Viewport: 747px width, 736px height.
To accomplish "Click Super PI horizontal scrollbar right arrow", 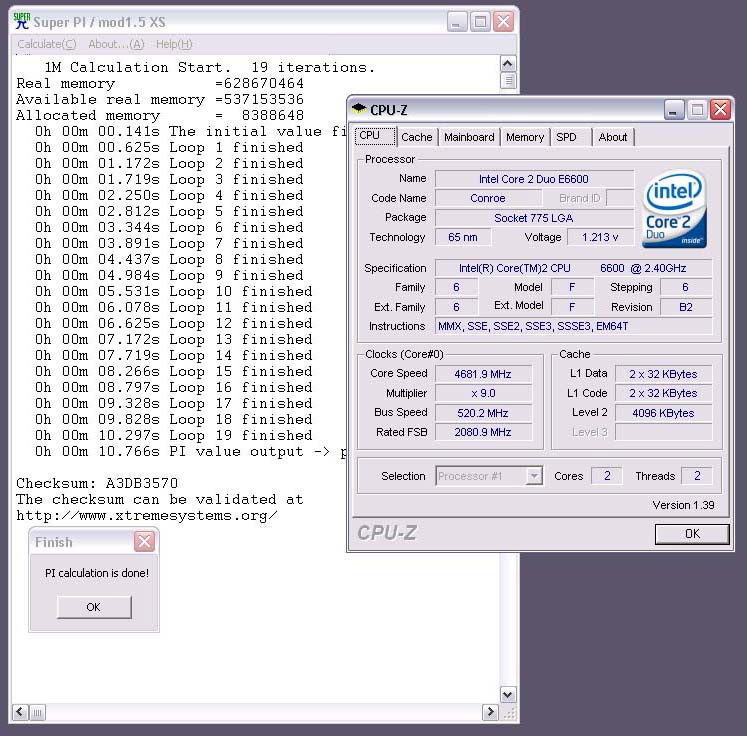I will tap(490, 712).
